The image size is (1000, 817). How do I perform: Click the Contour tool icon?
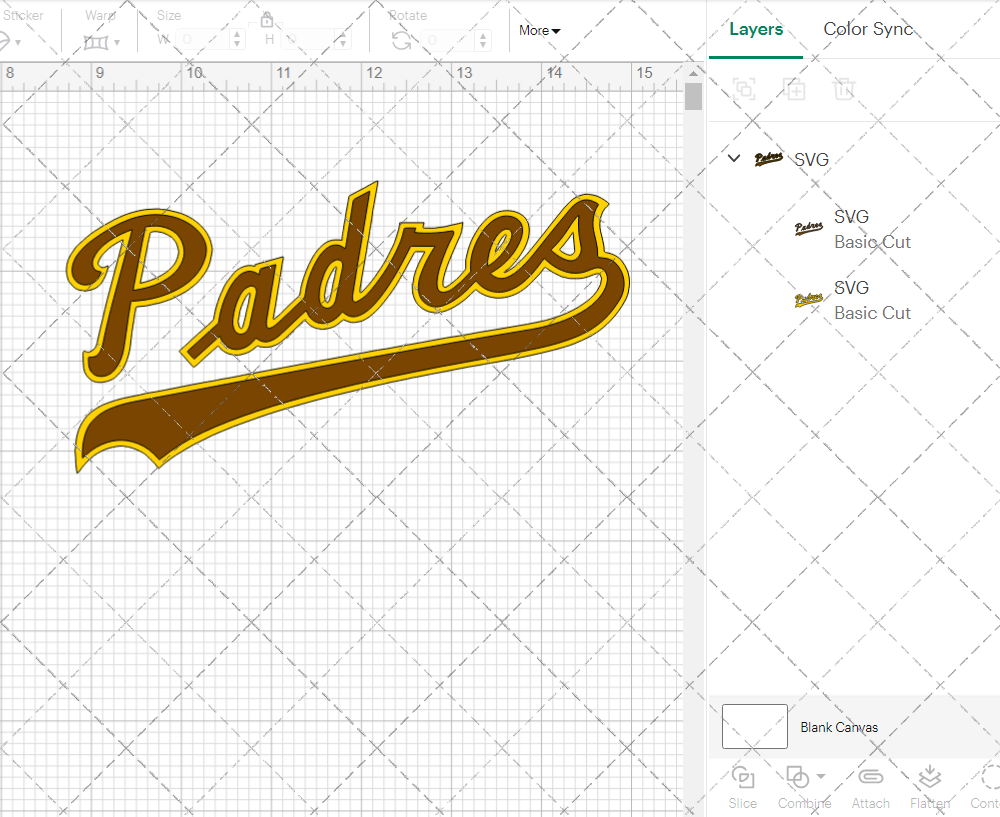(x=990, y=777)
